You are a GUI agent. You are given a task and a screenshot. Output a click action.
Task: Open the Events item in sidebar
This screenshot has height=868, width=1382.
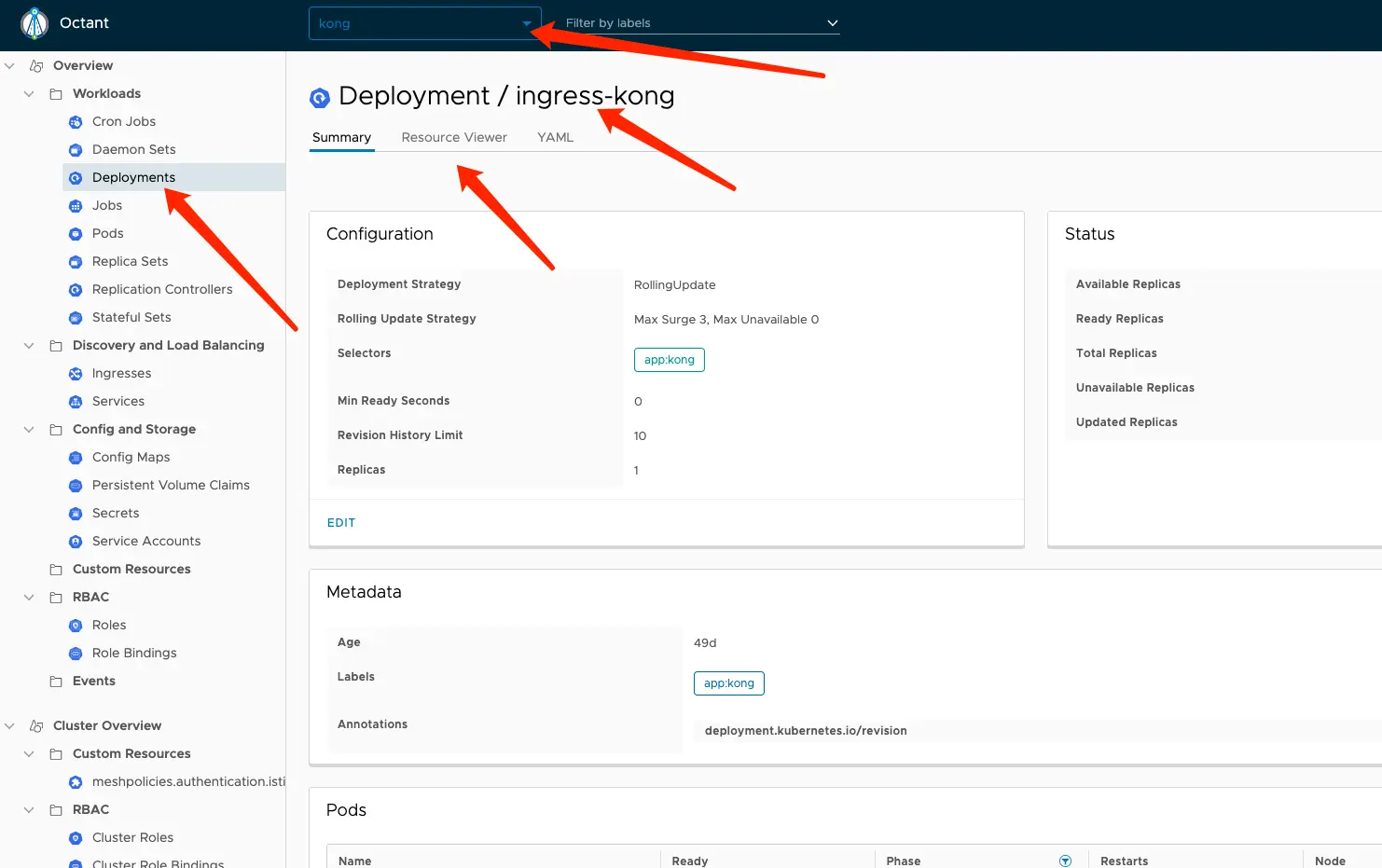pyautogui.click(x=94, y=682)
